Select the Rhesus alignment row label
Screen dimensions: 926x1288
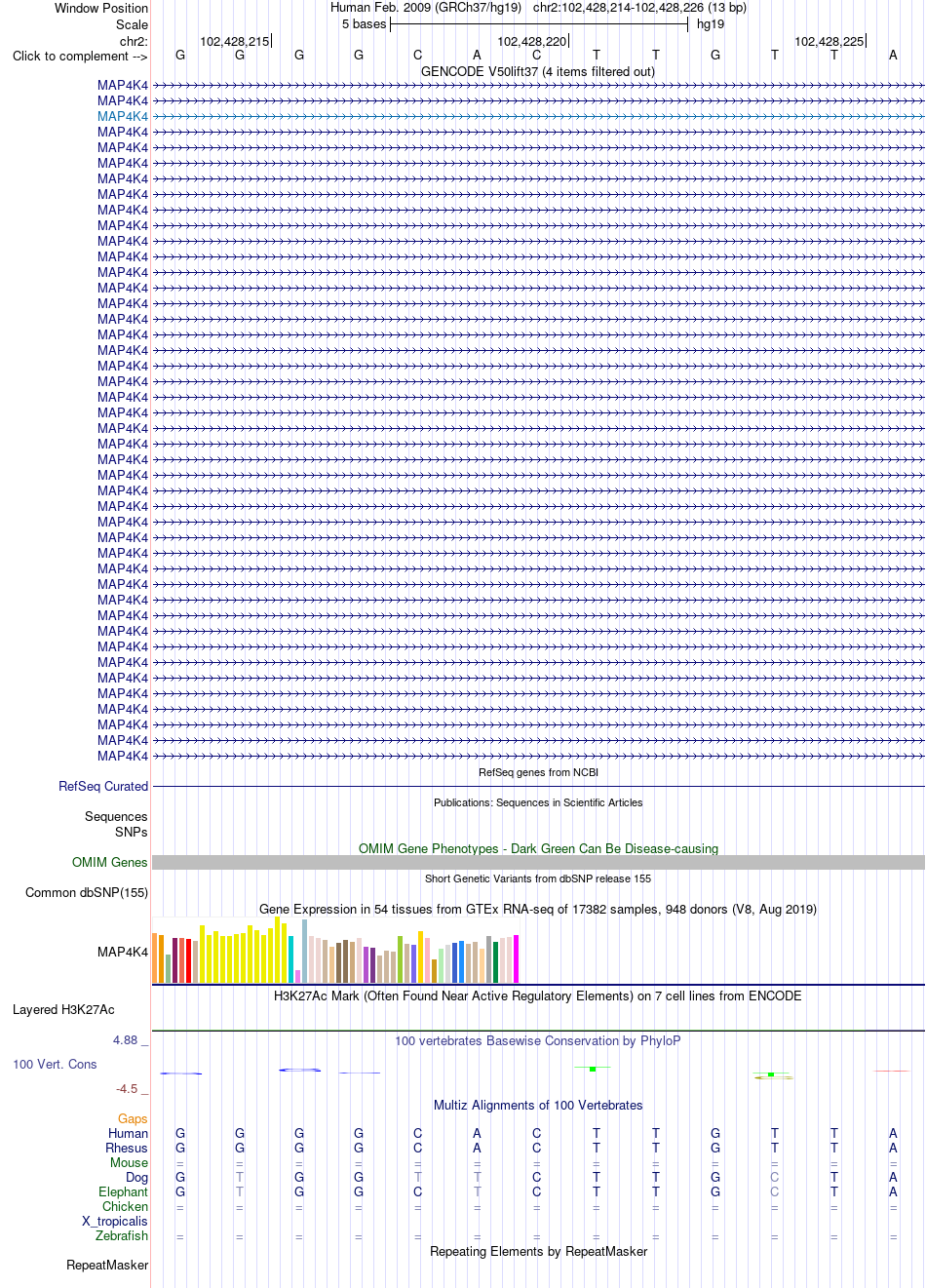[127, 1148]
